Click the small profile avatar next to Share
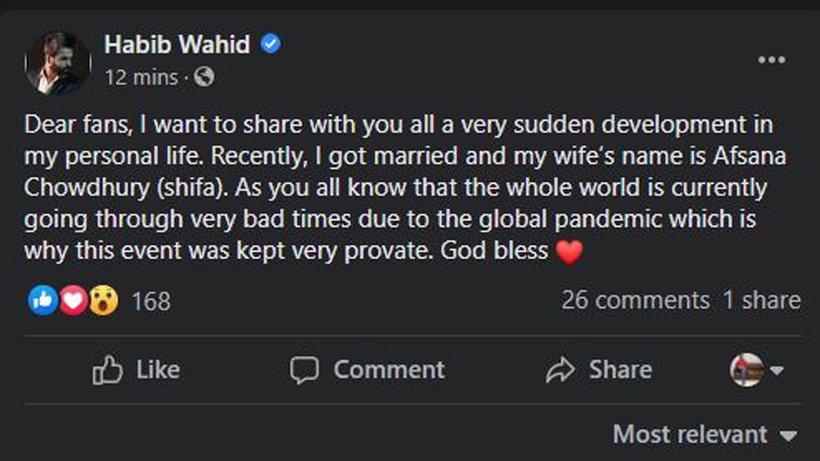This screenshot has height=461, width=820. [746, 370]
